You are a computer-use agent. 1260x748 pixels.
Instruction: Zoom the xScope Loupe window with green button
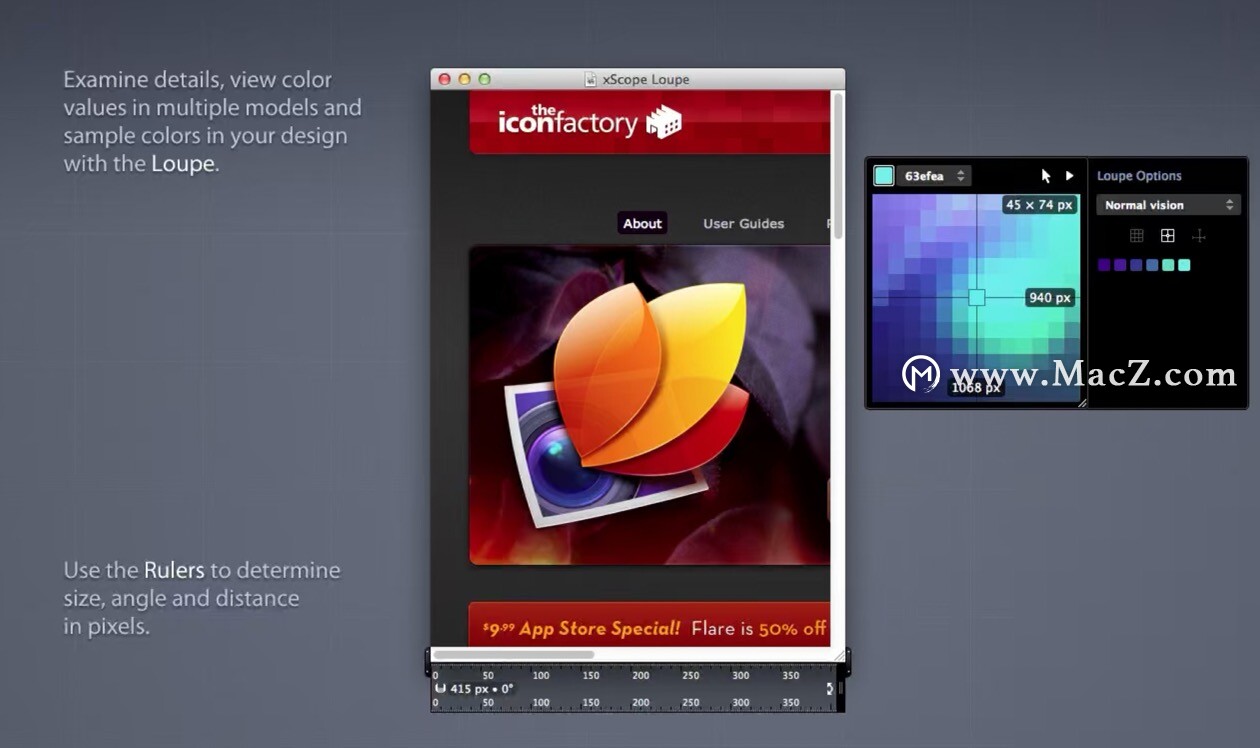(x=485, y=79)
